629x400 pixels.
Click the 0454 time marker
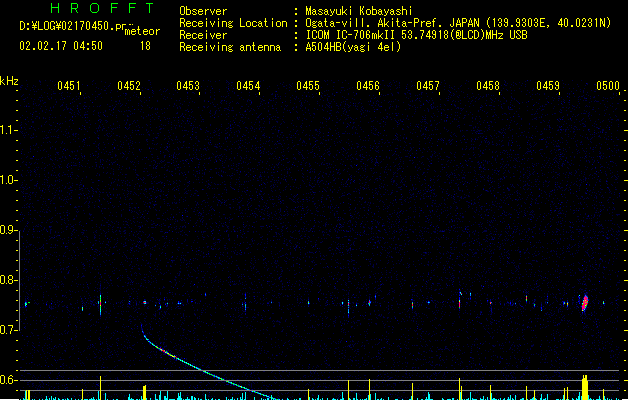tap(248, 86)
